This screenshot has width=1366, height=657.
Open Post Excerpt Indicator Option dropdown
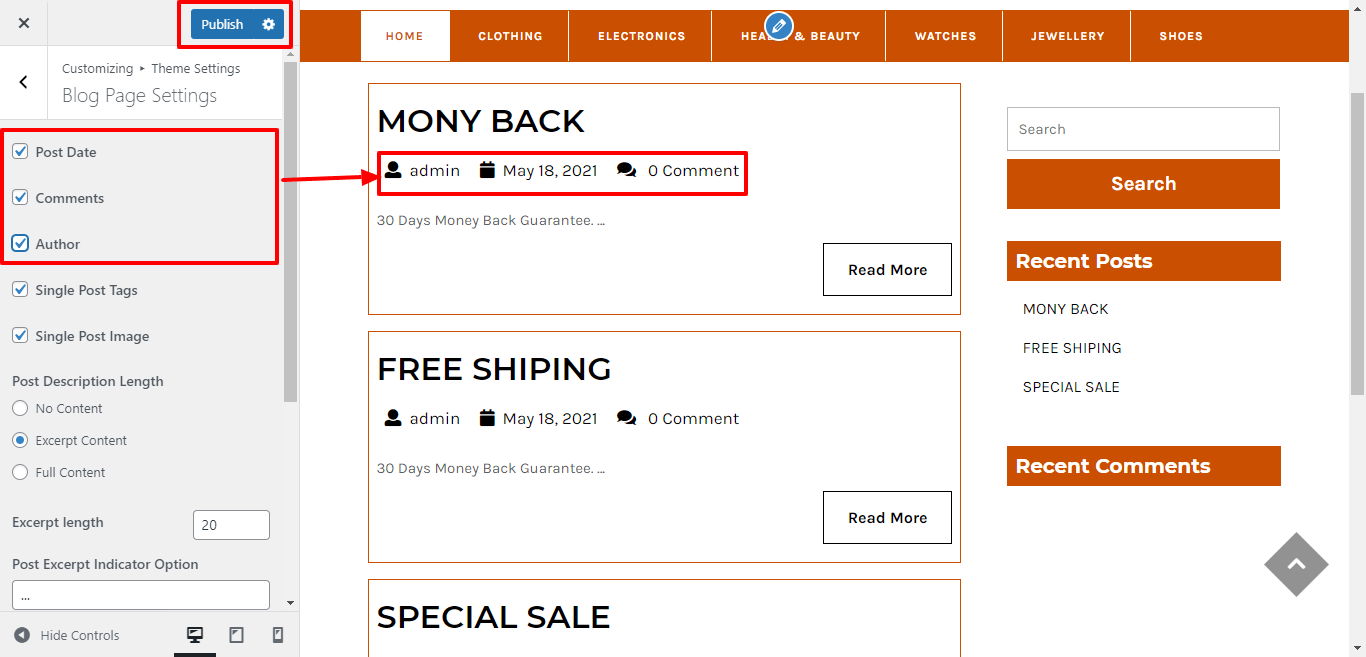click(141, 595)
